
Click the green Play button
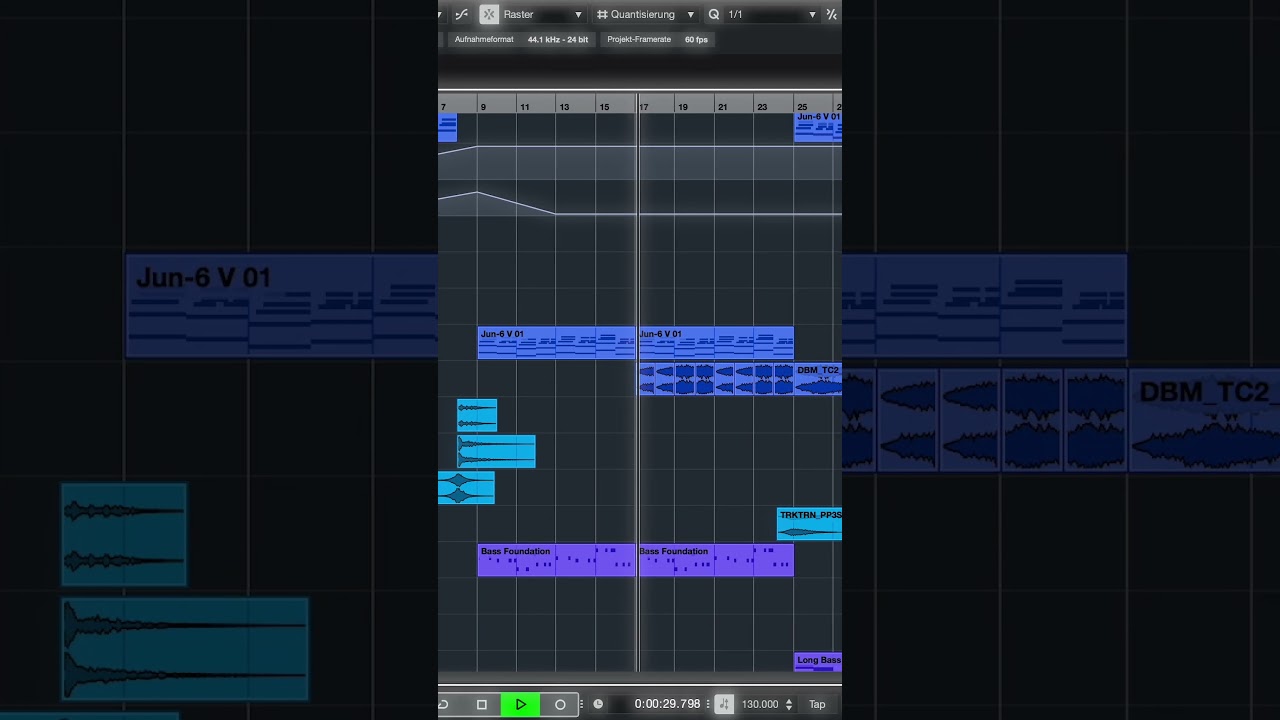[520, 704]
